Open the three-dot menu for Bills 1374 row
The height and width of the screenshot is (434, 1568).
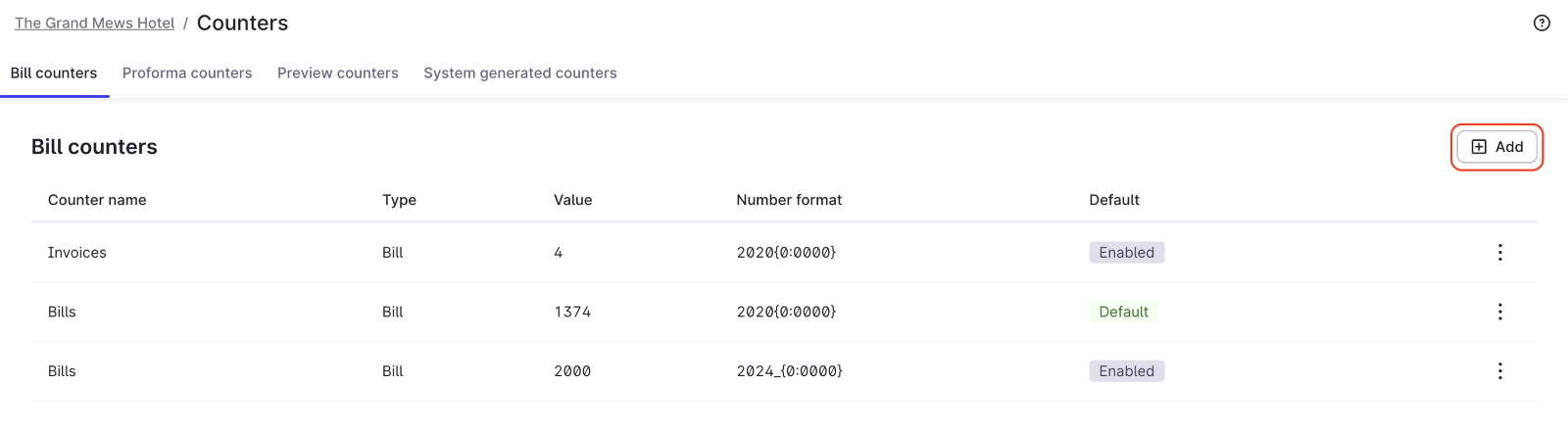tap(1499, 312)
